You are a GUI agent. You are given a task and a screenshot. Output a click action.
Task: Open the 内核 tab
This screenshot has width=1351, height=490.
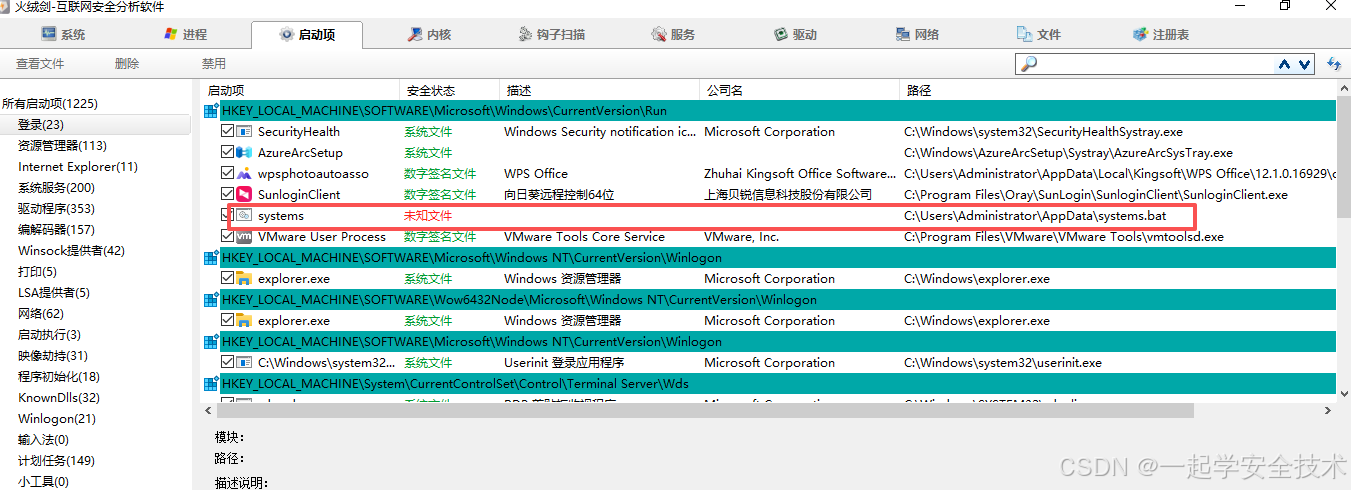430,34
